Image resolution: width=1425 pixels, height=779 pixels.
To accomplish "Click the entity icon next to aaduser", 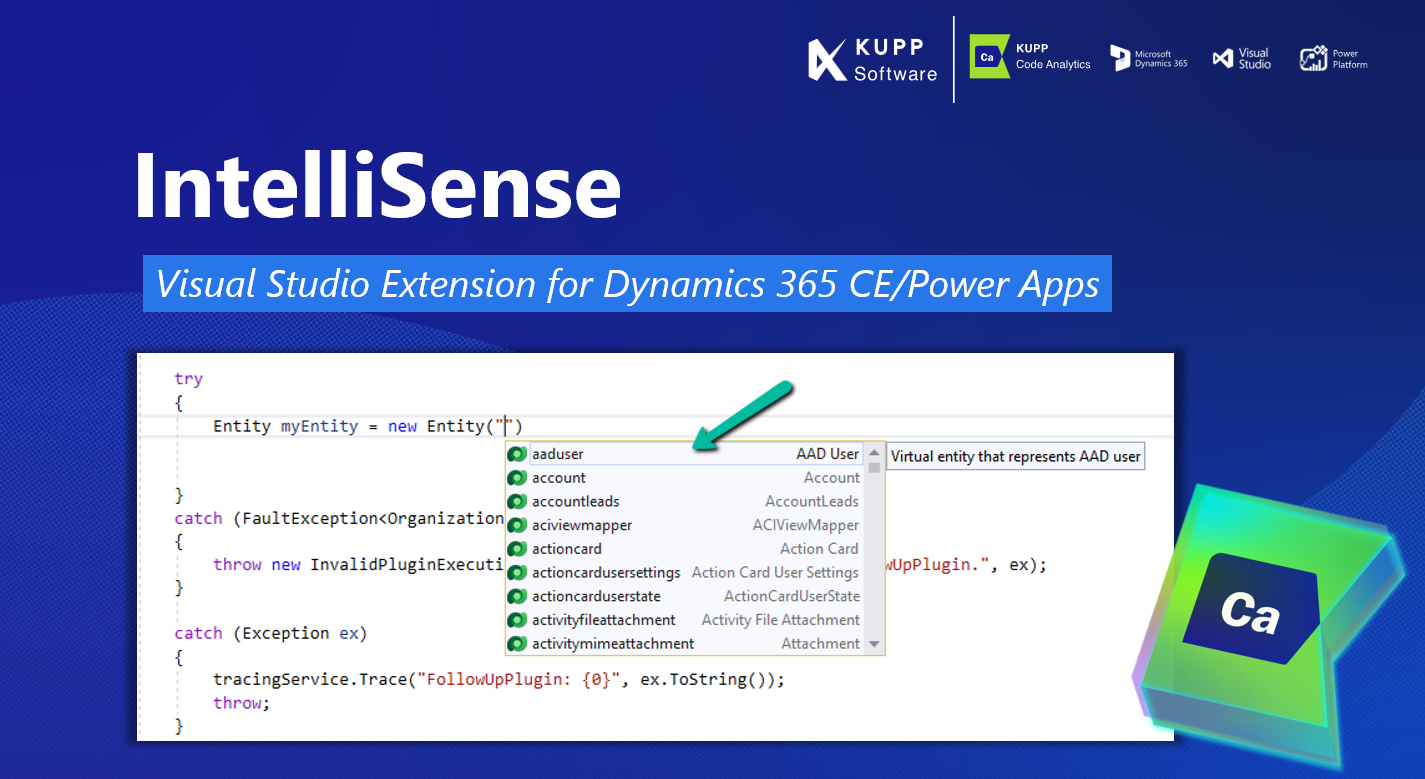I will click(x=517, y=454).
